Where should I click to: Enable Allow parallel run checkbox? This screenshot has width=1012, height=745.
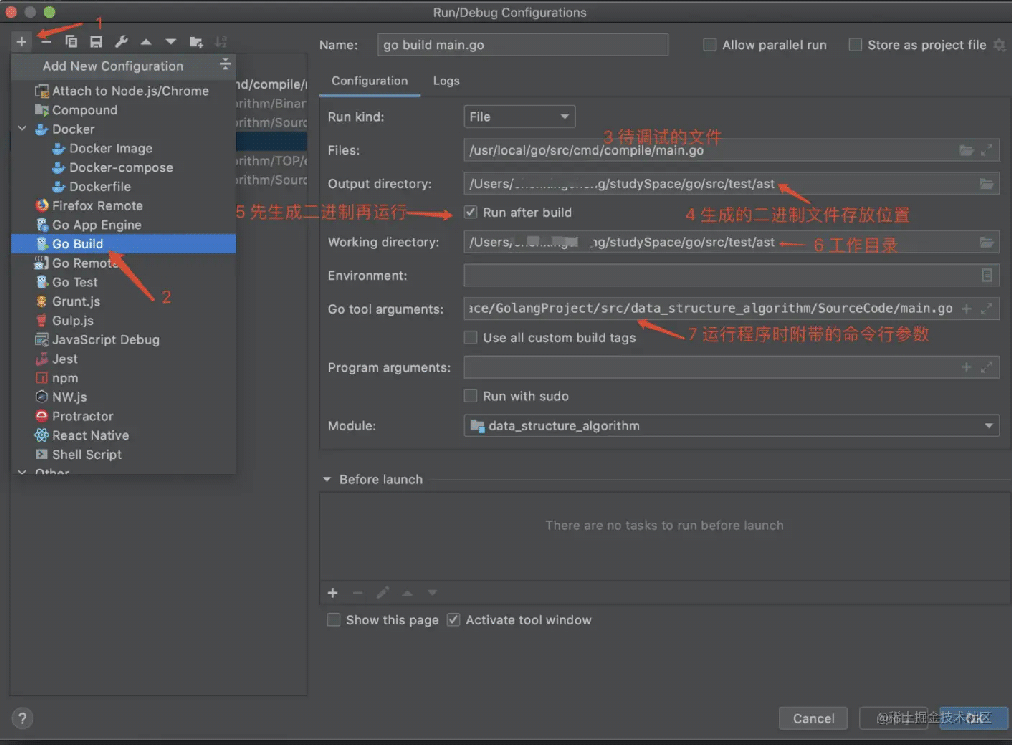(710, 45)
